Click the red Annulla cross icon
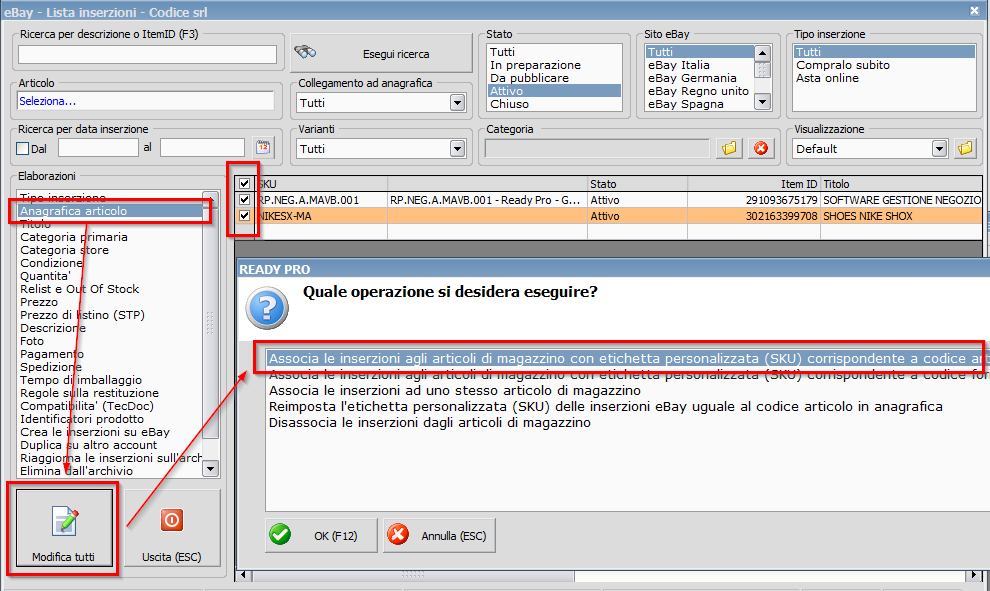 point(398,535)
